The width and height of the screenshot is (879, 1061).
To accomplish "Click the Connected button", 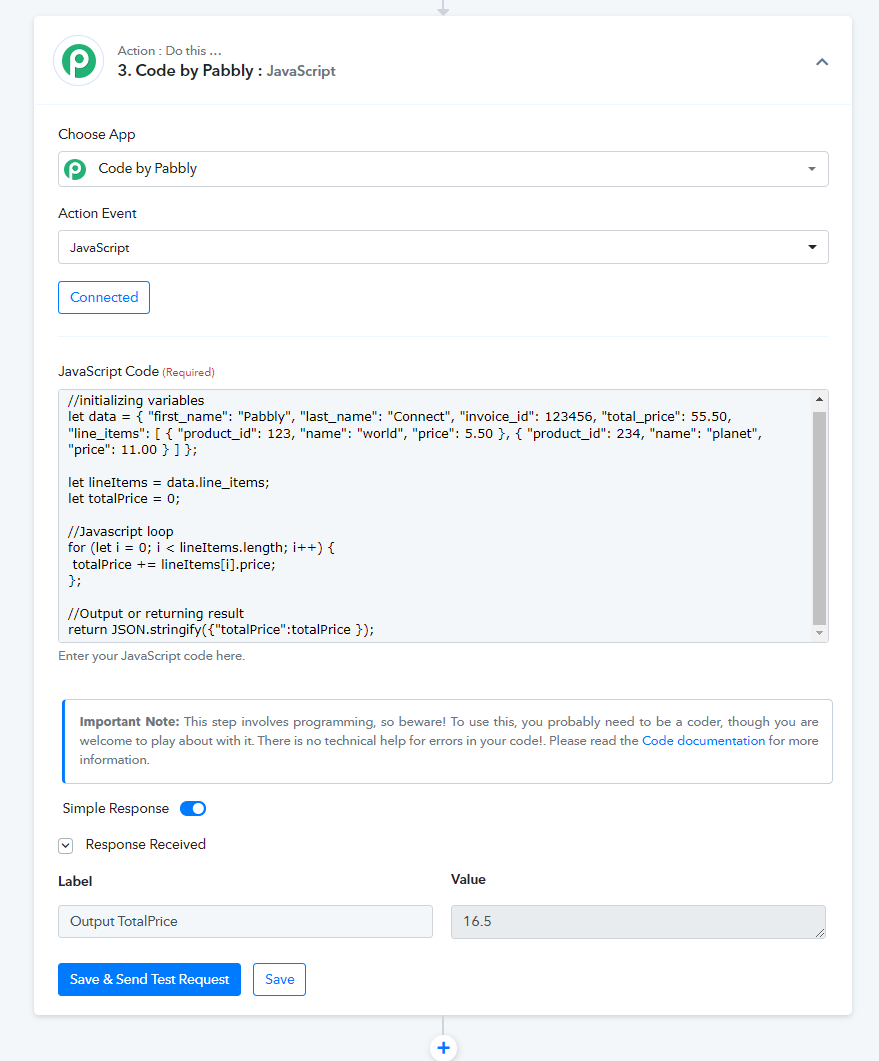I will point(104,298).
